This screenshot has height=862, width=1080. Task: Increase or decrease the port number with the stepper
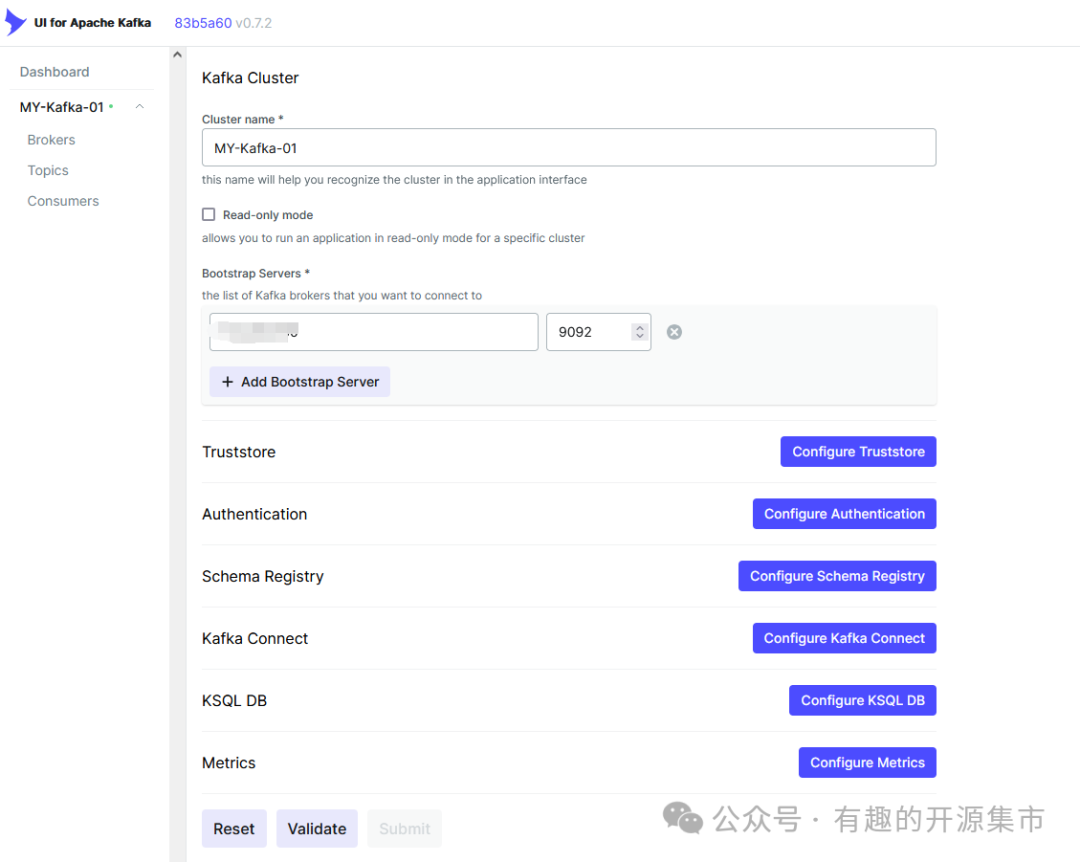pos(640,331)
